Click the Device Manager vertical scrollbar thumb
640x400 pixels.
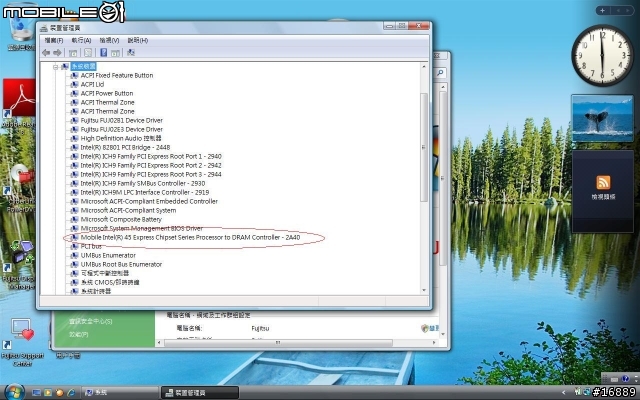click(424, 147)
